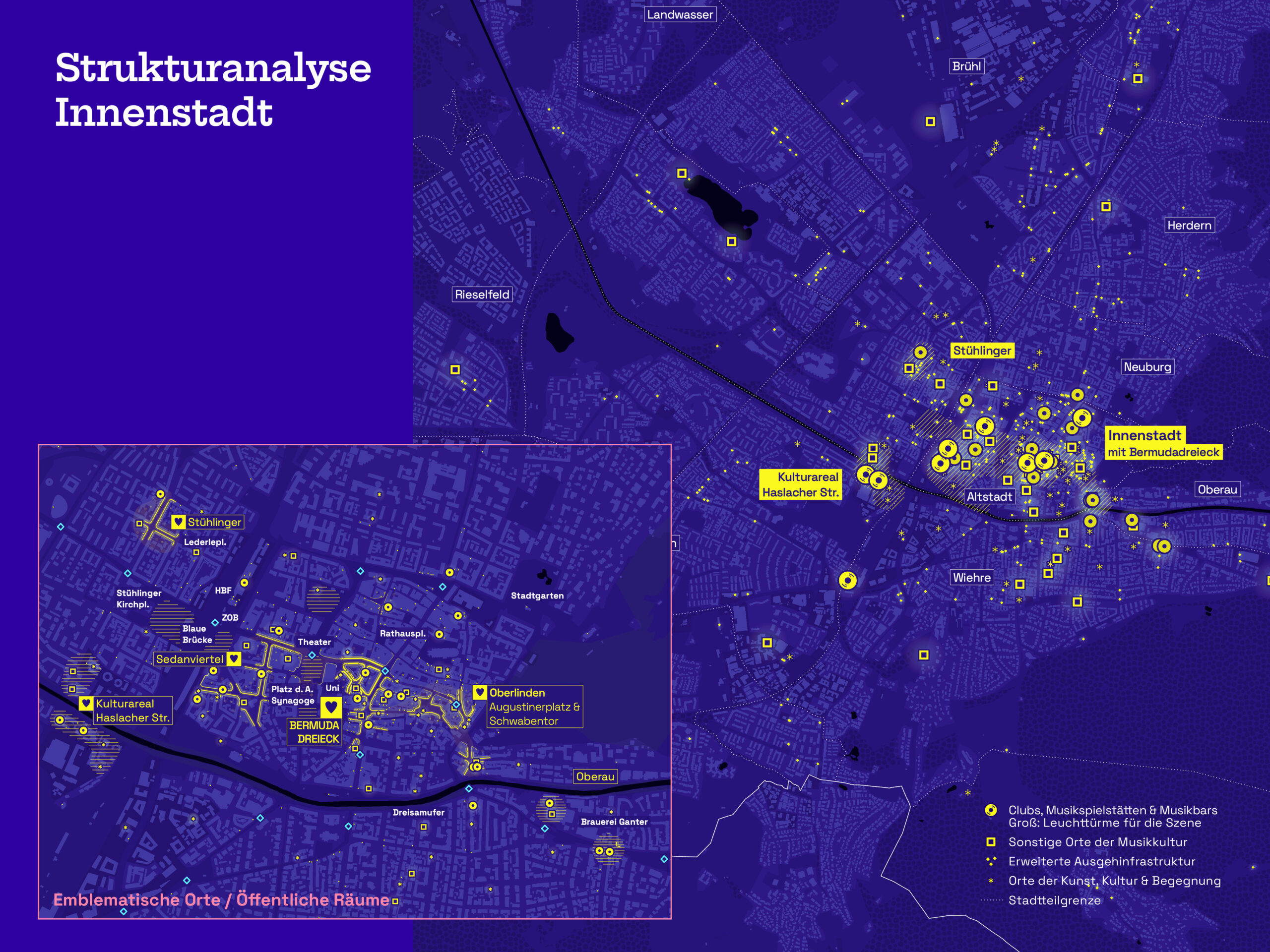Click the Orte der Kunst asterisk legend icon
This screenshot has height=952, width=1270.
[x=990, y=881]
